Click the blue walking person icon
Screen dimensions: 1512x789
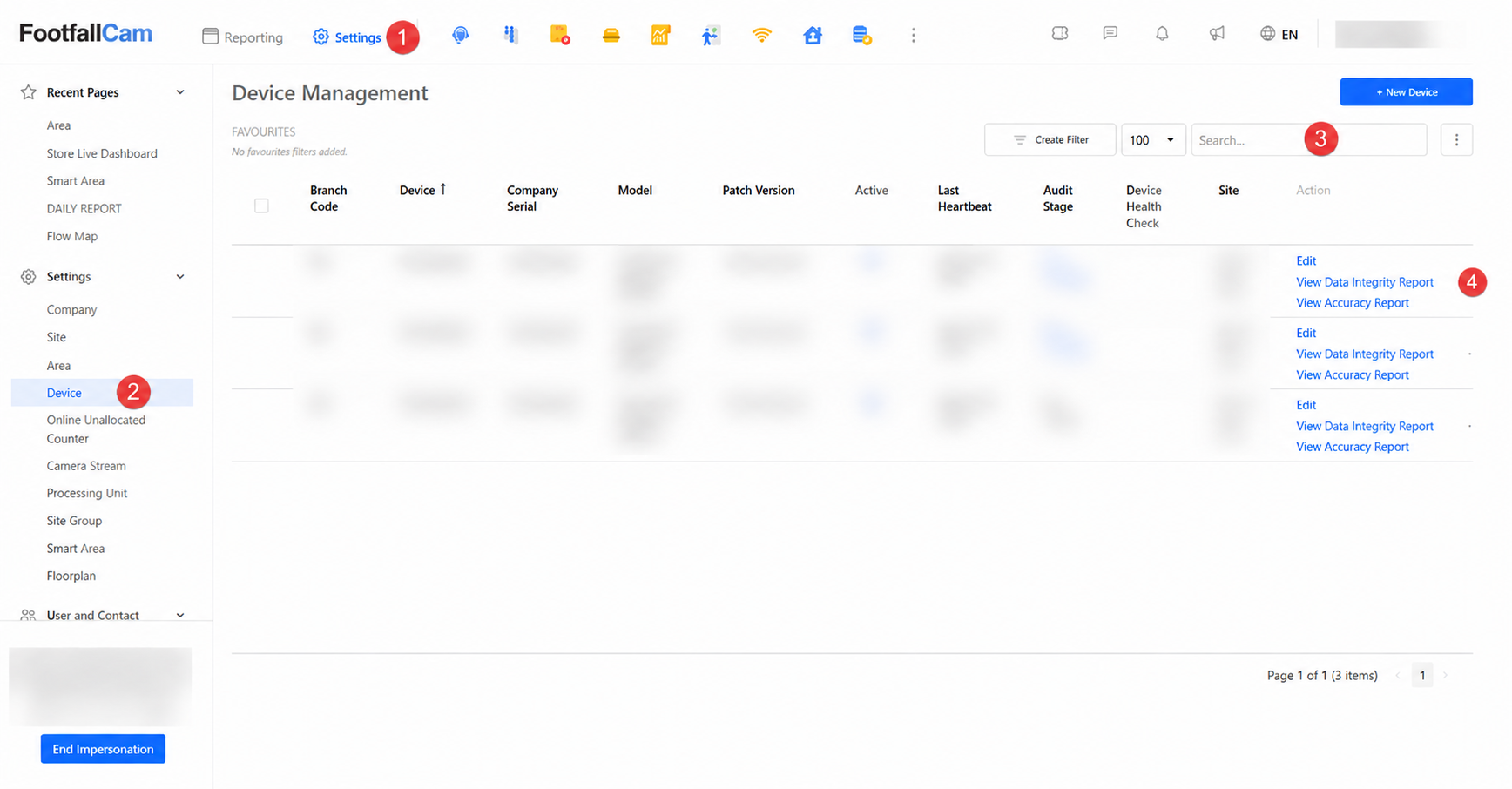pyautogui.click(x=711, y=35)
